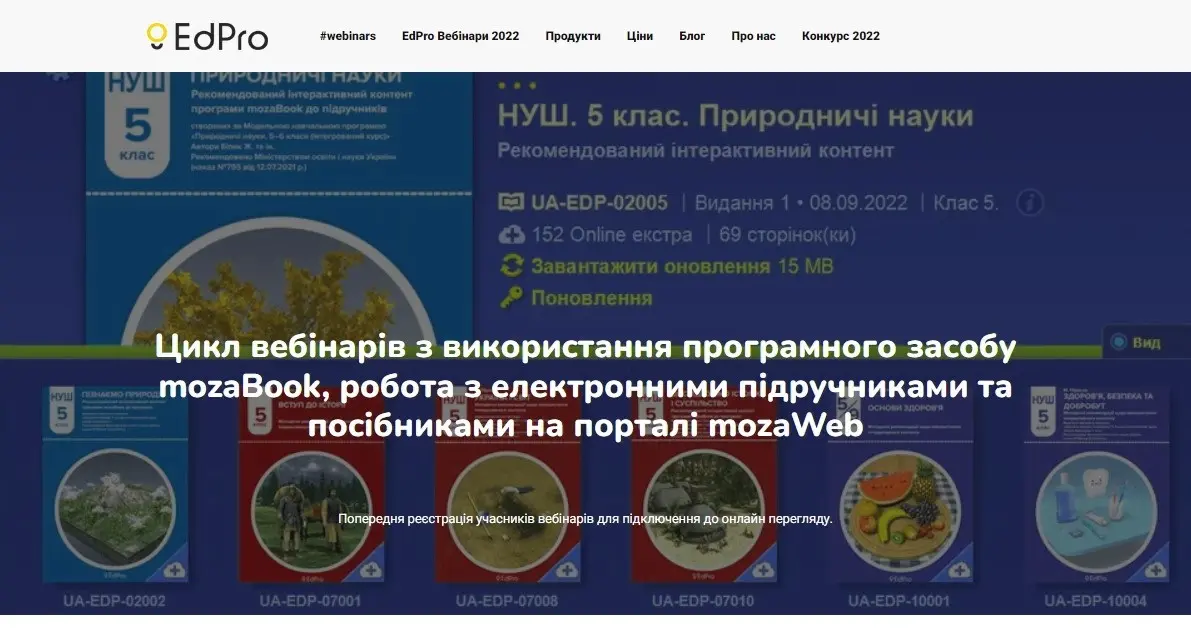Click the info icon beside Клас 5

point(1030,203)
